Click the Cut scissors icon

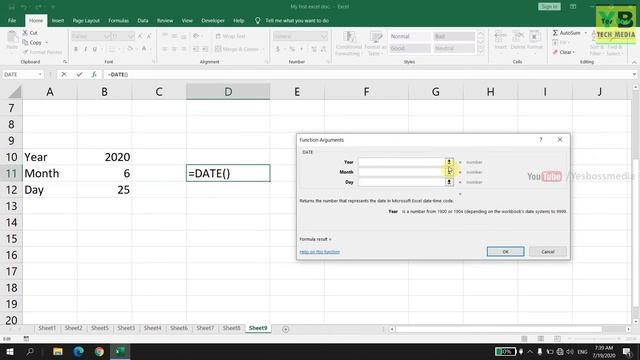tap(25, 33)
